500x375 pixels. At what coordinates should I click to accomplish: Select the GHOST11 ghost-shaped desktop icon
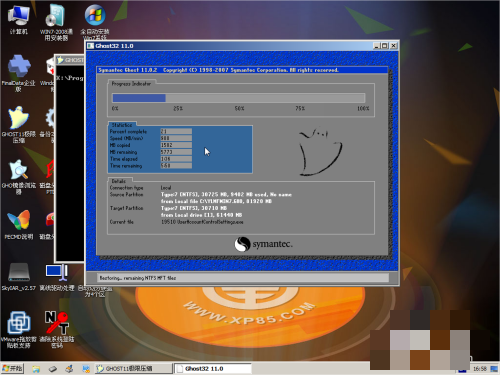19,124
